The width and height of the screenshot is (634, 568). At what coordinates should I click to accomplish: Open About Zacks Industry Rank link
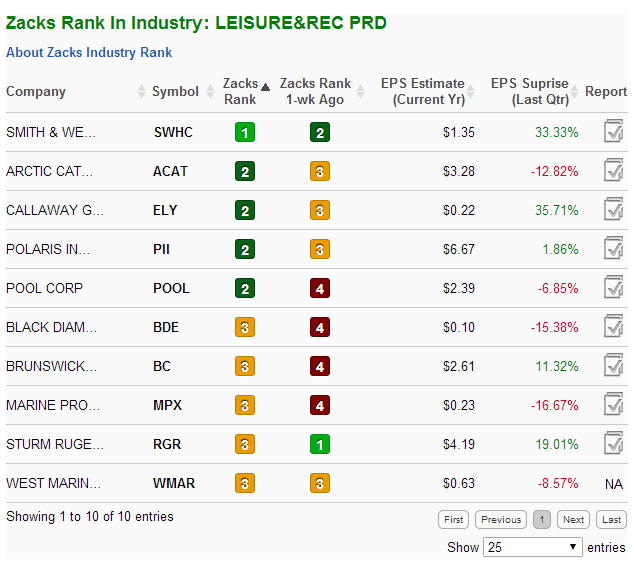click(x=89, y=53)
